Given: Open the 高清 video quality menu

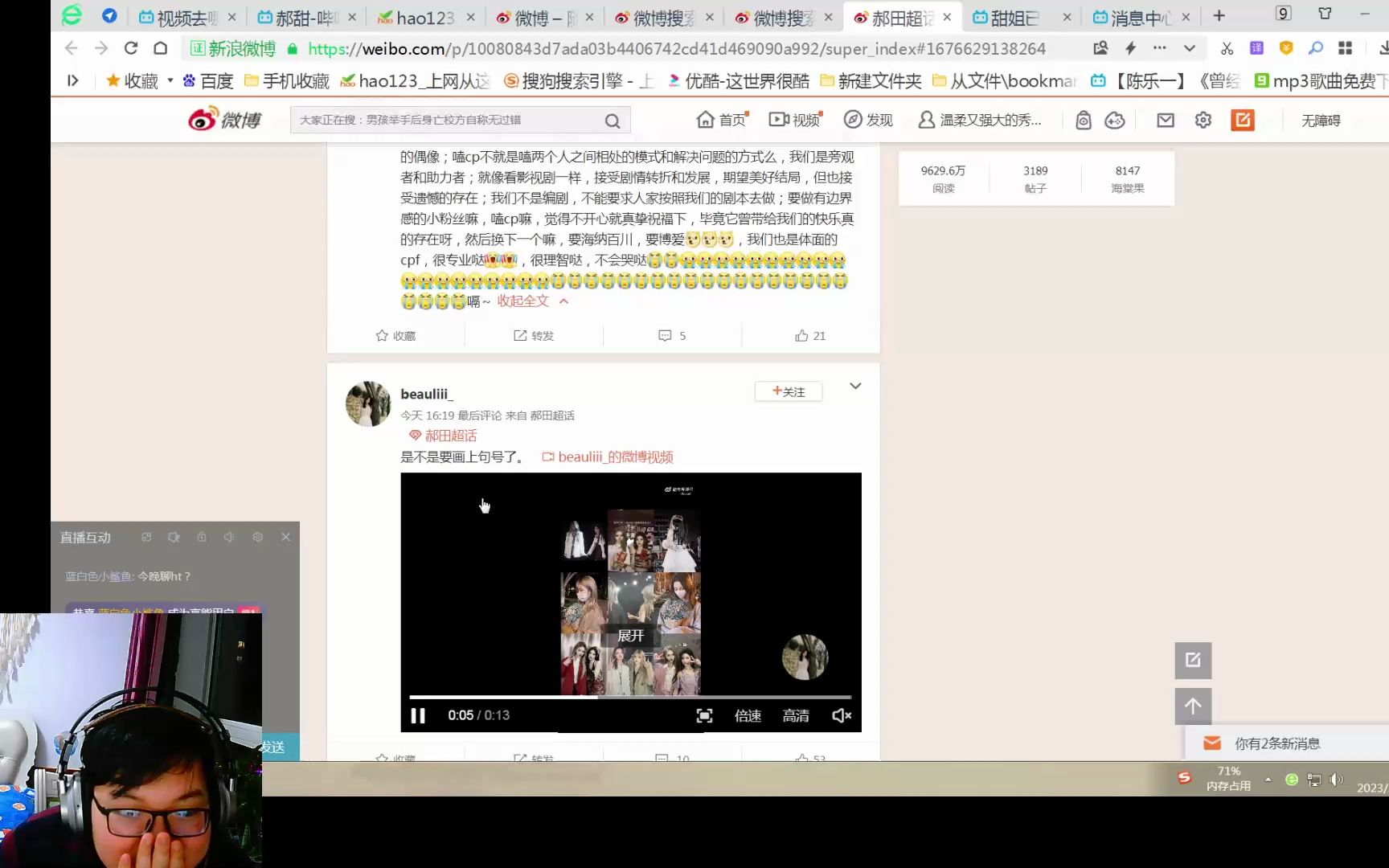Looking at the screenshot, I should [796, 715].
